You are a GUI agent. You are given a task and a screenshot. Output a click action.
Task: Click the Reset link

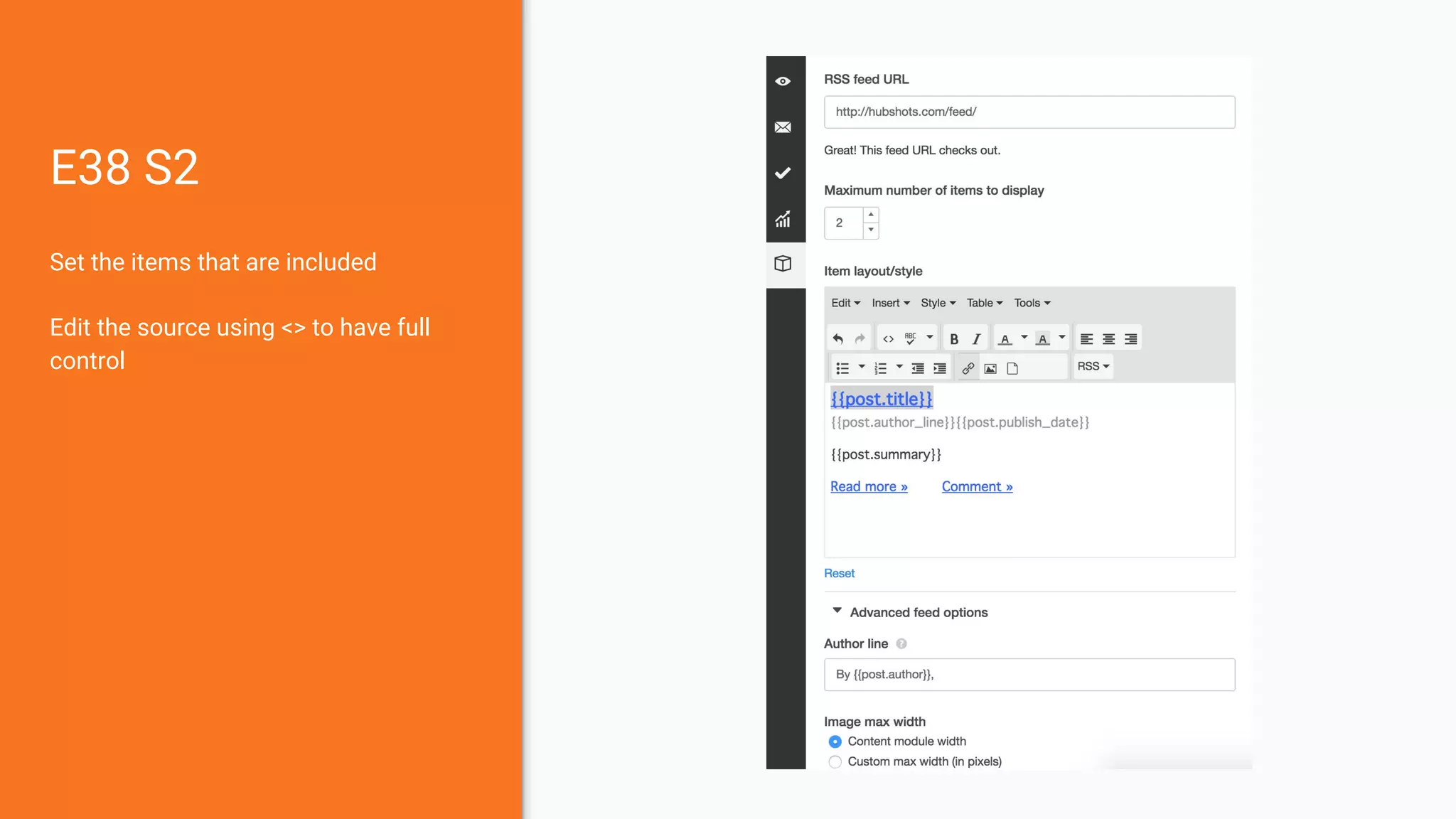point(839,573)
